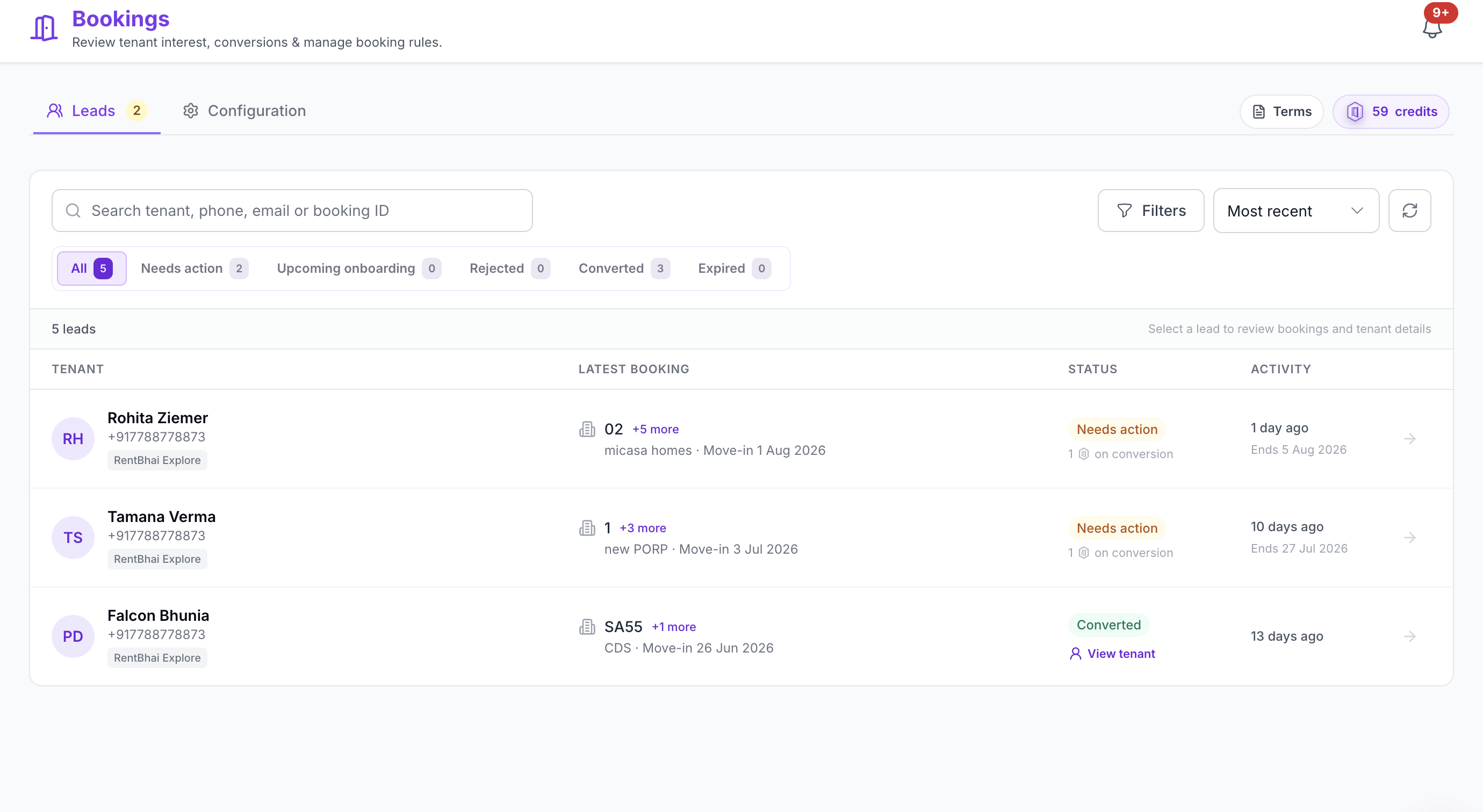Click the +1 more link next to SA55
This screenshot has height=812, width=1483.
(674, 627)
